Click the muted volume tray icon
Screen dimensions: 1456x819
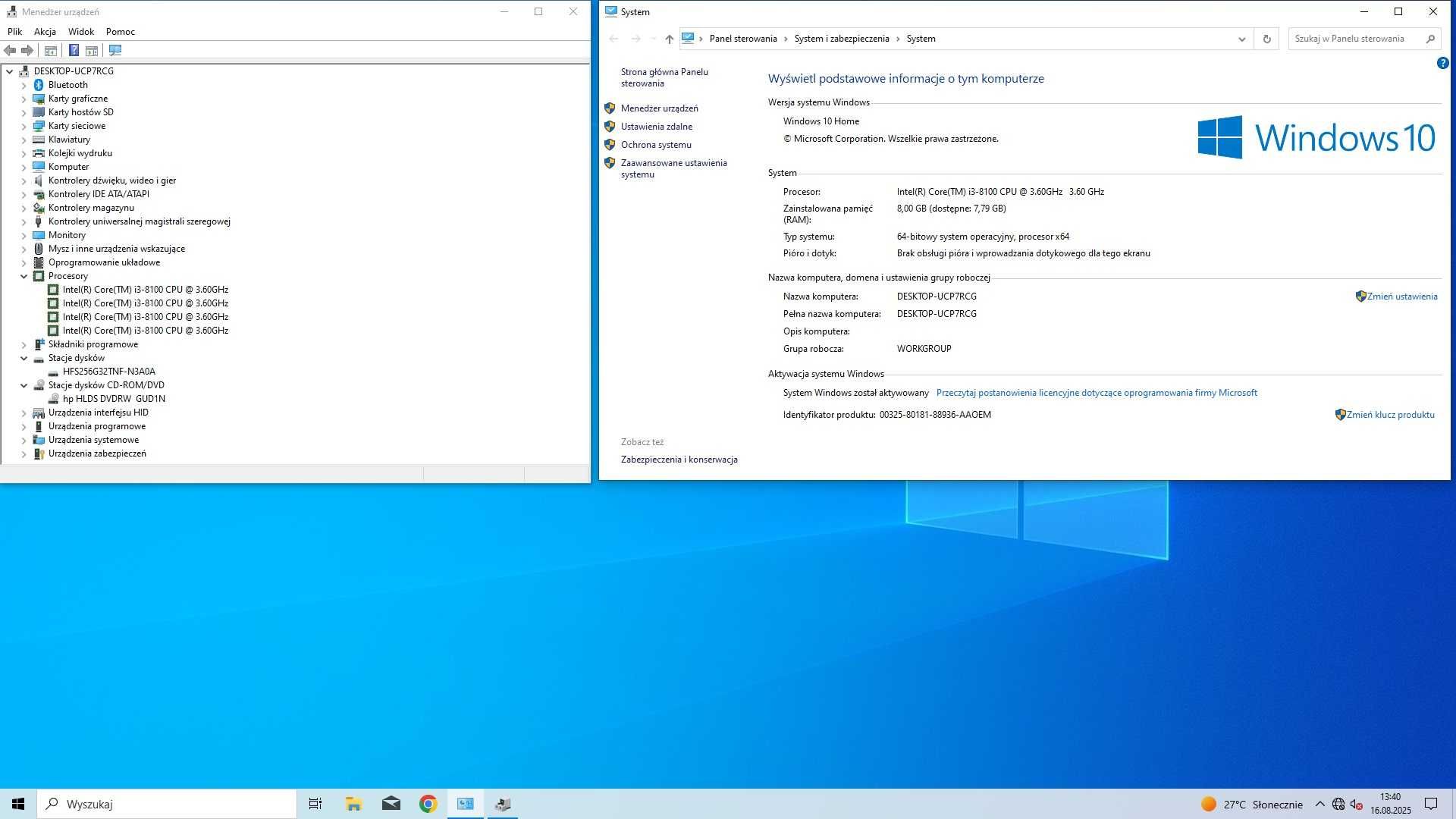[1357, 804]
